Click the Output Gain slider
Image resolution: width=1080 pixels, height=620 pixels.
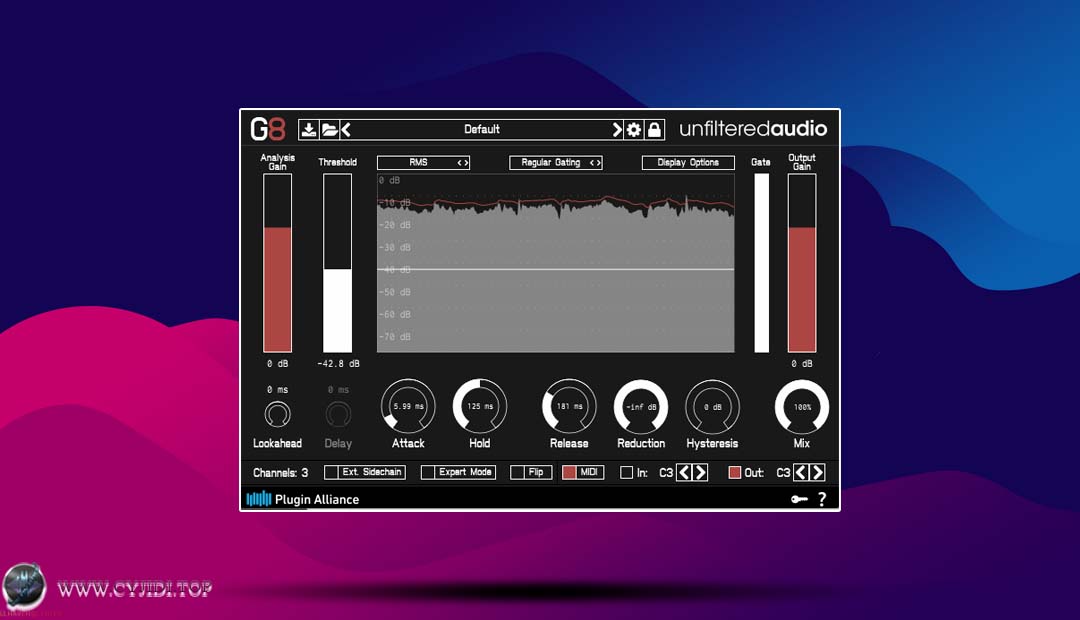point(802,263)
